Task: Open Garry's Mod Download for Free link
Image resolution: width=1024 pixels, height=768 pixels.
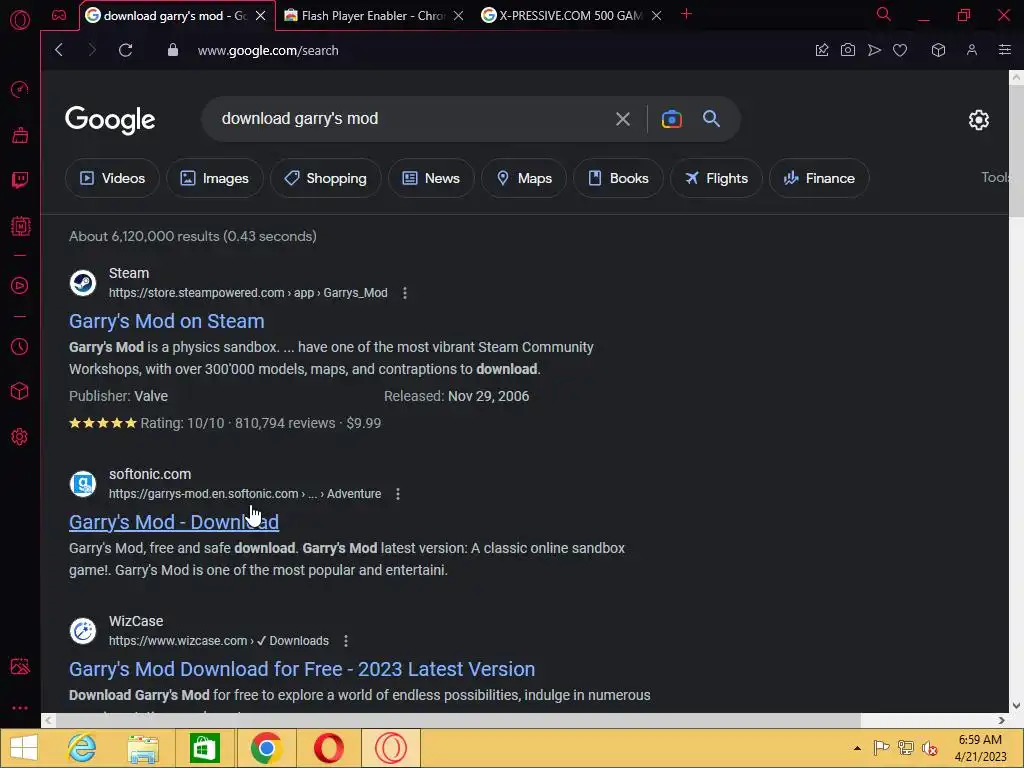Action: pos(302,669)
